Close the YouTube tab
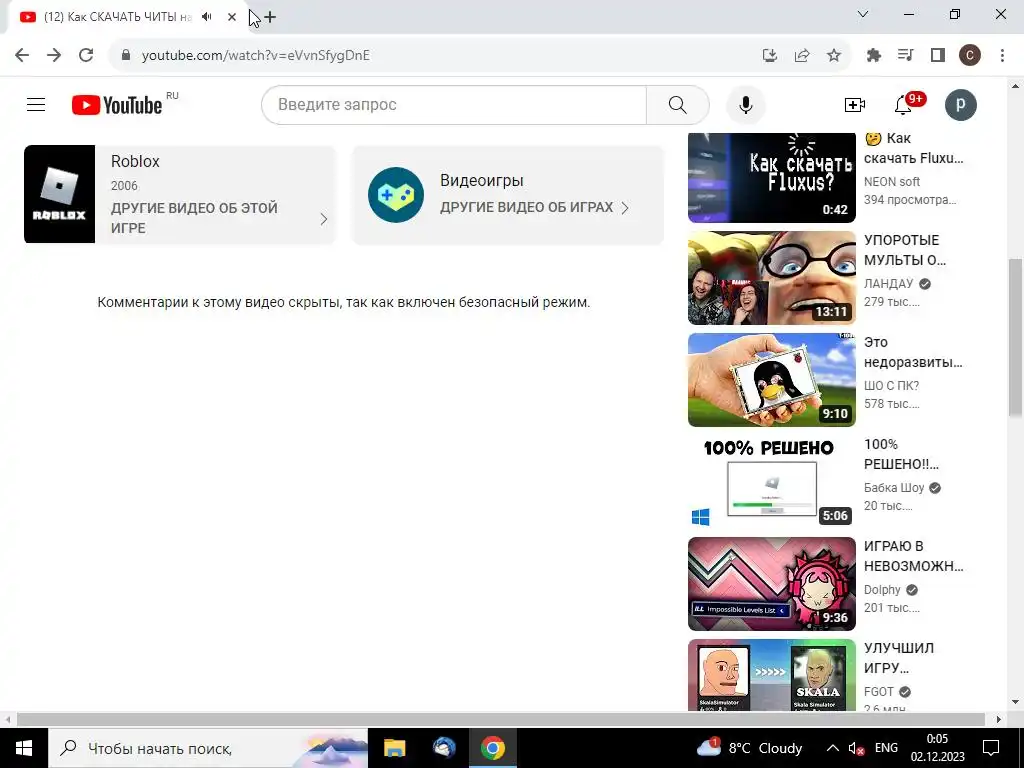Screen dimensions: 1024x768 tap(232, 17)
